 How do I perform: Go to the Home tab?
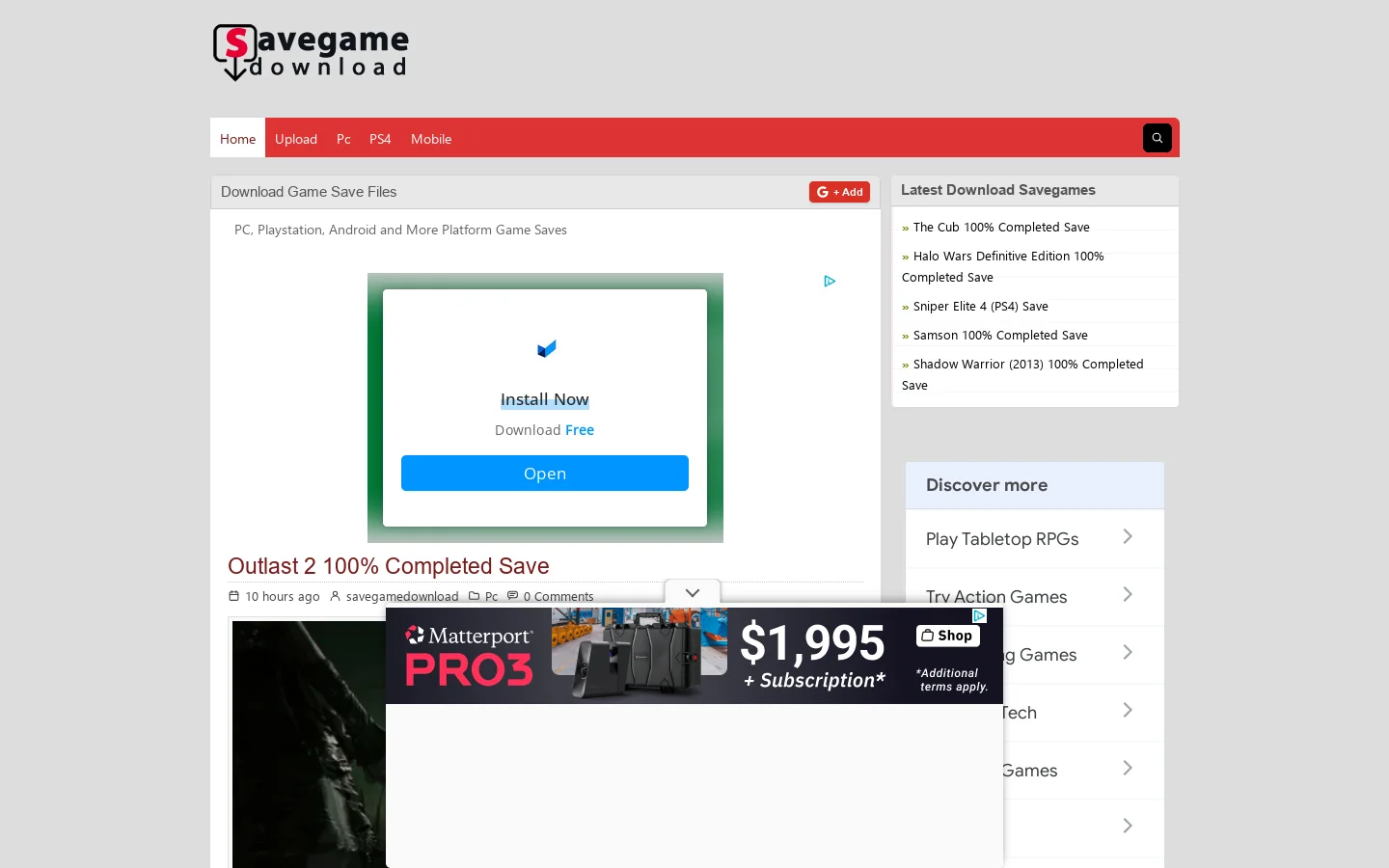click(237, 139)
